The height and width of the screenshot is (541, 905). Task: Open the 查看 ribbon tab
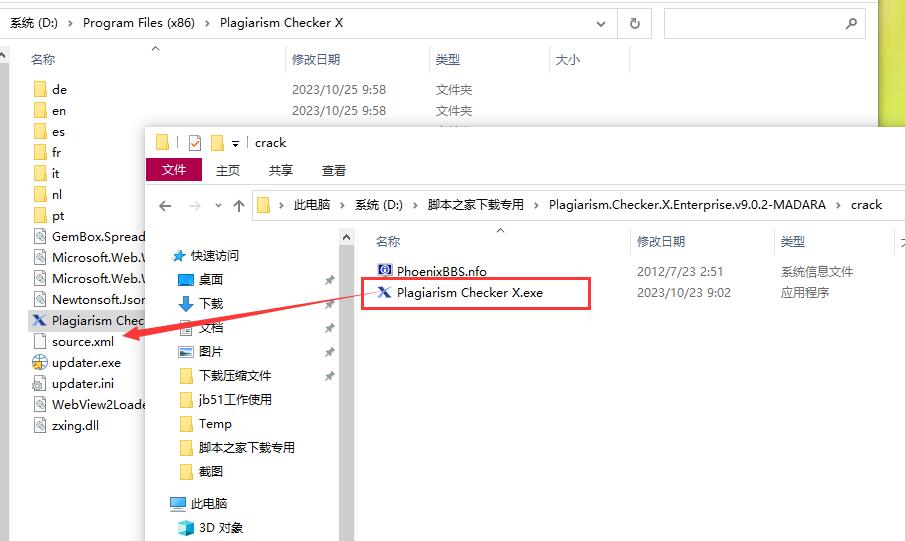click(x=334, y=170)
